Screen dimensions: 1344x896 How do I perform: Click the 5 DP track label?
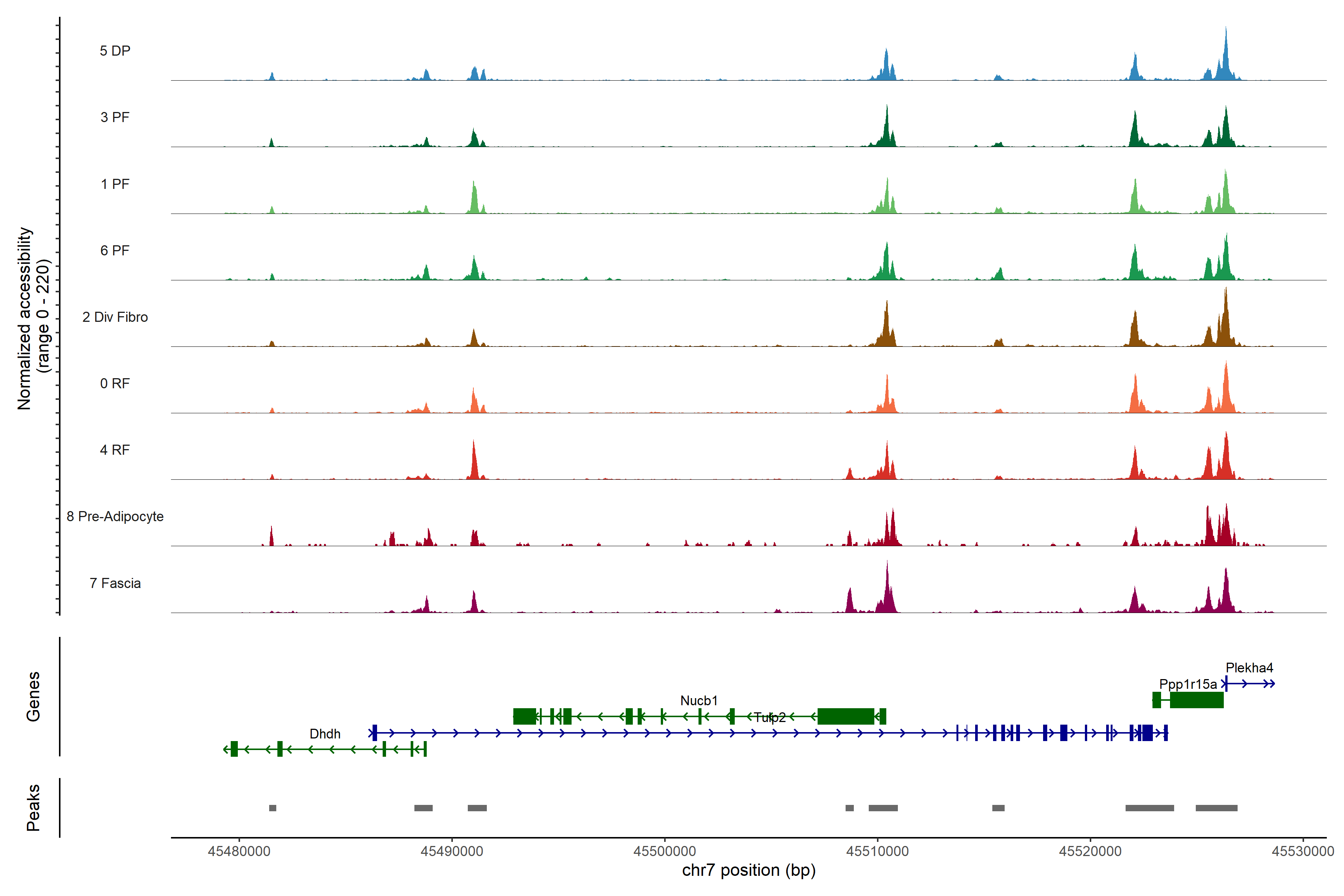pos(115,51)
